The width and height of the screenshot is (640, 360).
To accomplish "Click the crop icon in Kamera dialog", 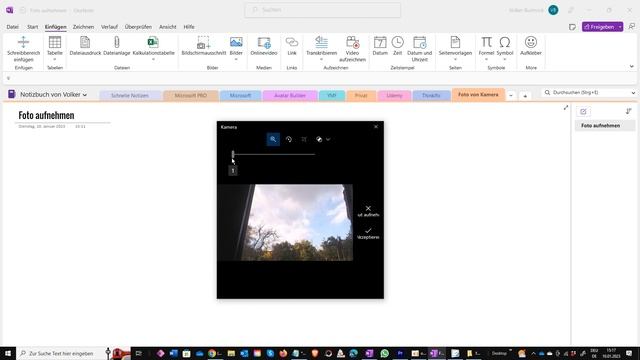I will coord(304,139).
